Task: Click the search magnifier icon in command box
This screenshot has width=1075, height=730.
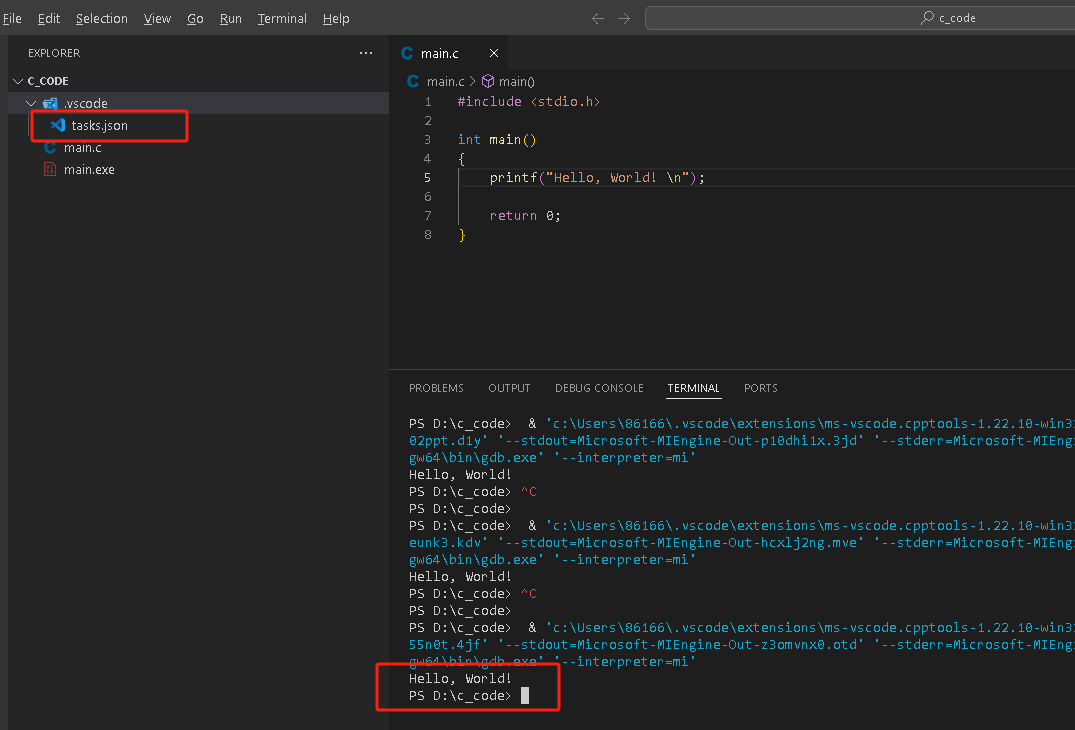Action: pos(927,18)
